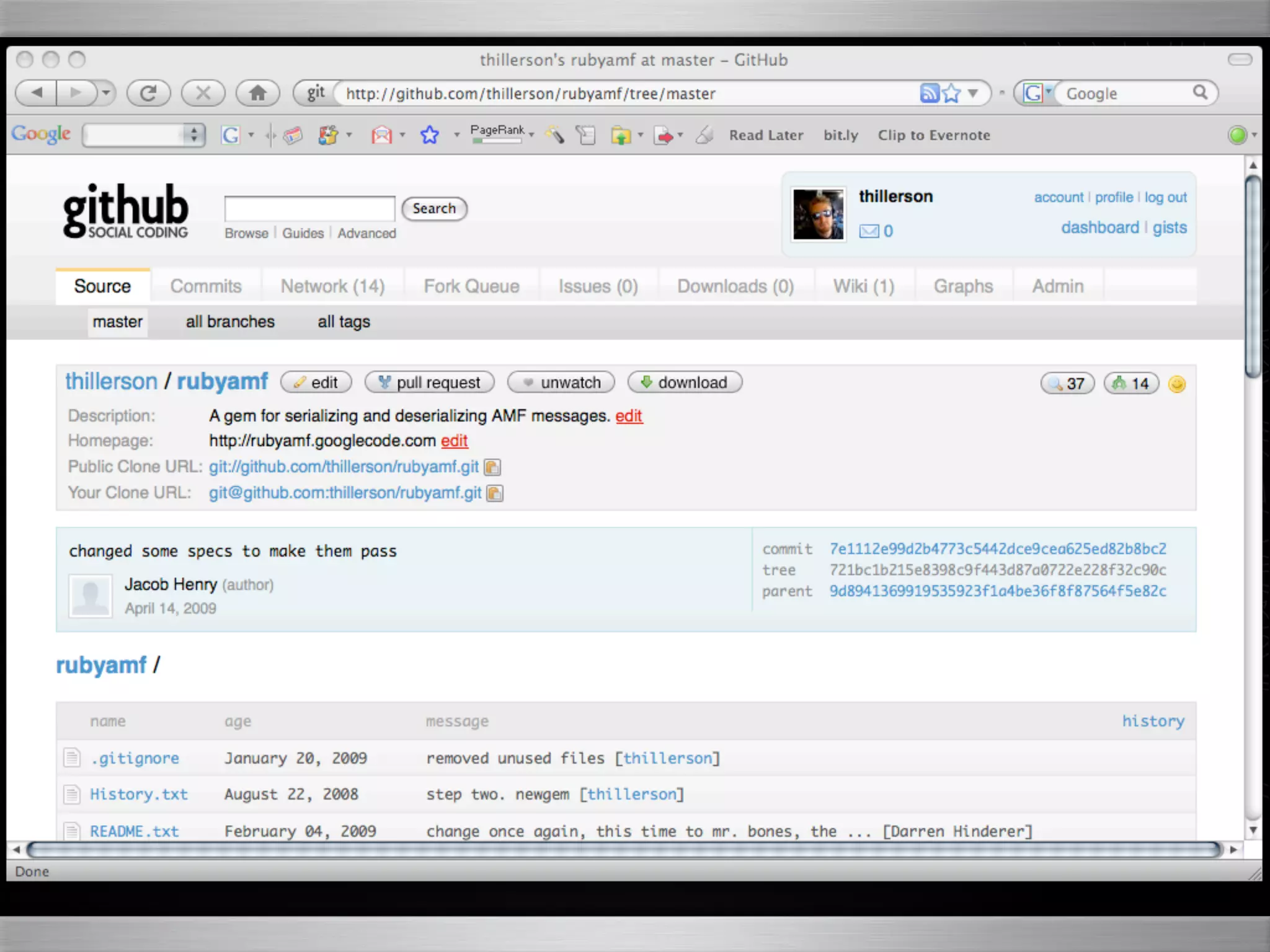Click the 37 watchers badge
The image size is (1270, 952).
point(1067,384)
